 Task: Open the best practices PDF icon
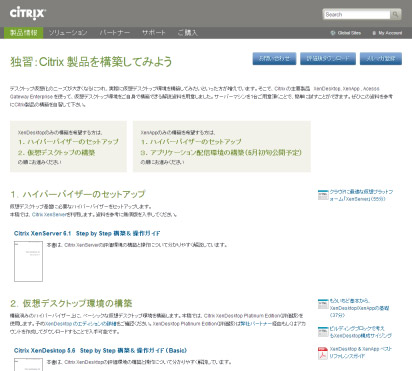click(323, 353)
